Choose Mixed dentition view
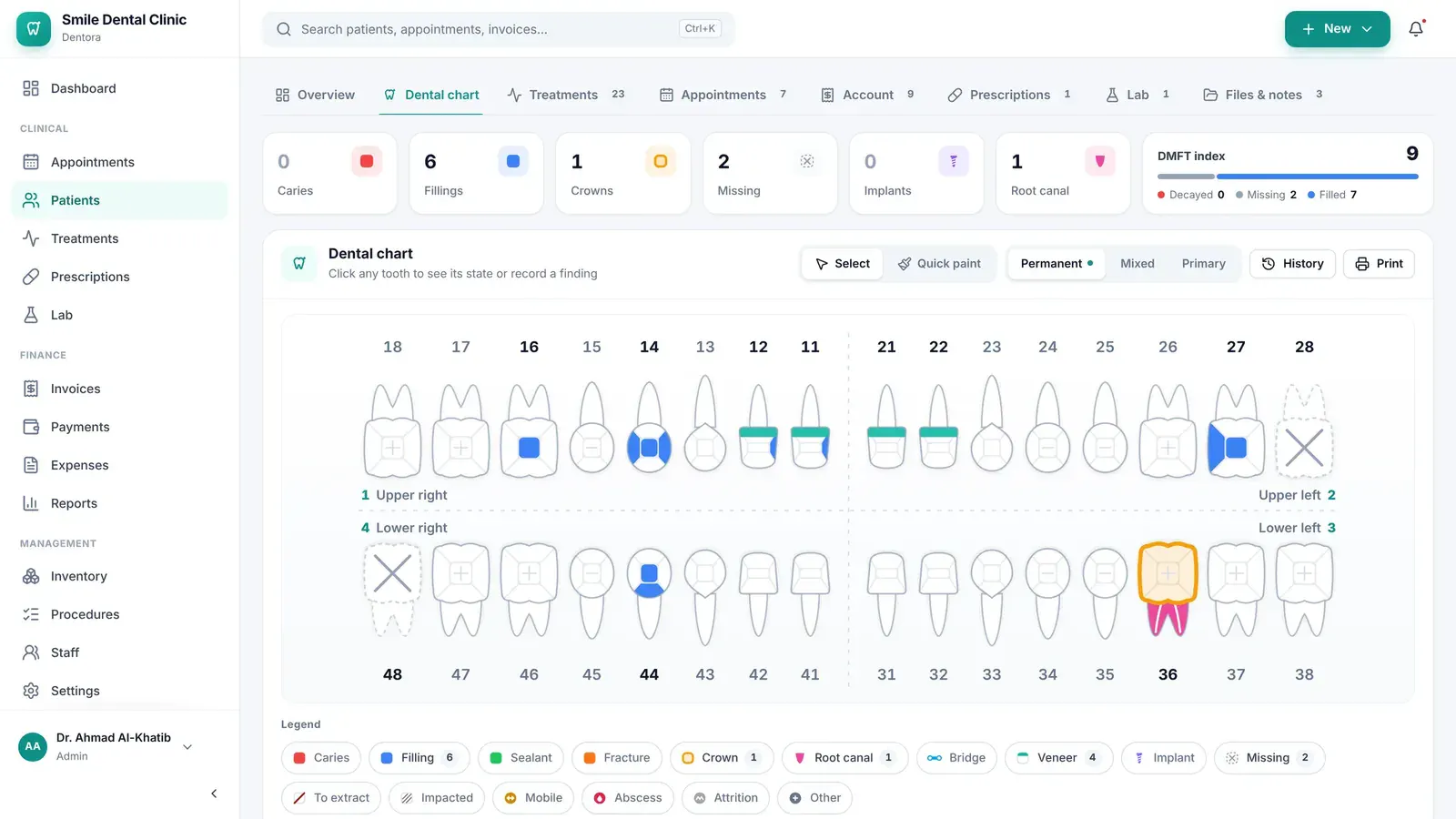The height and width of the screenshot is (819, 1456). 1137,264
